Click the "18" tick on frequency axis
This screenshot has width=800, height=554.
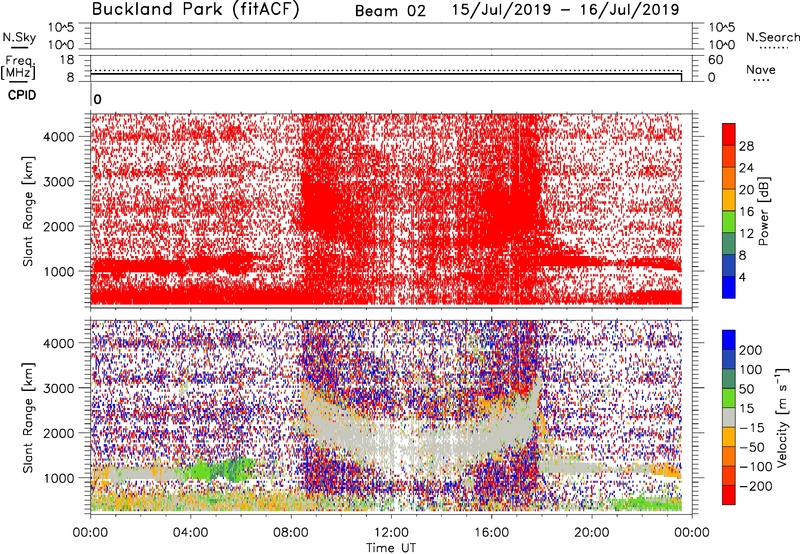67,60
